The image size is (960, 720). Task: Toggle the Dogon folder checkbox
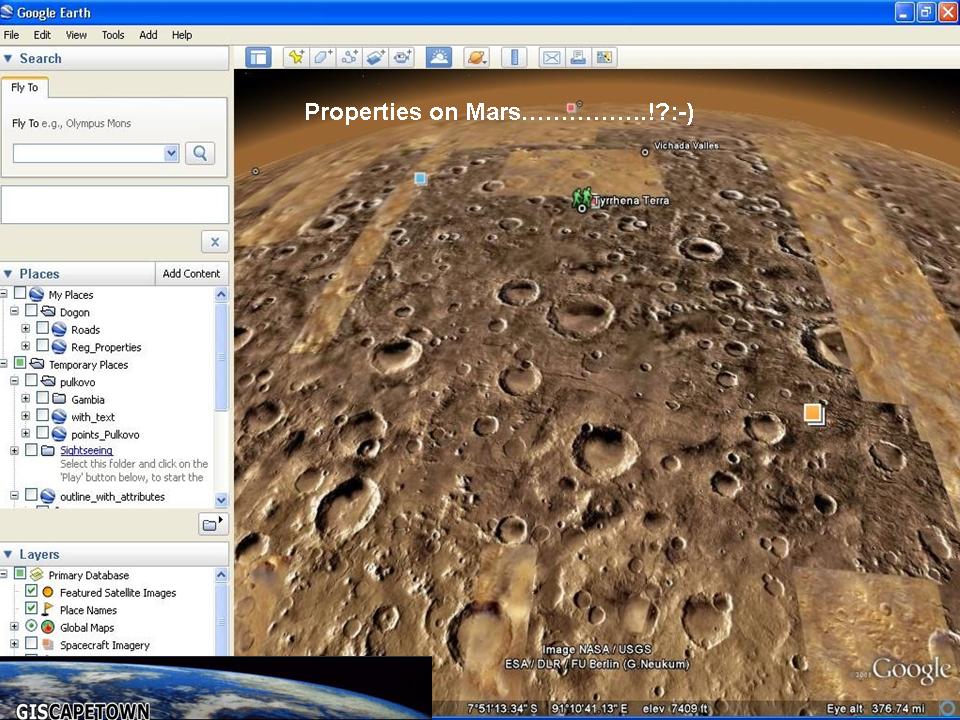(x=31, y=311)
